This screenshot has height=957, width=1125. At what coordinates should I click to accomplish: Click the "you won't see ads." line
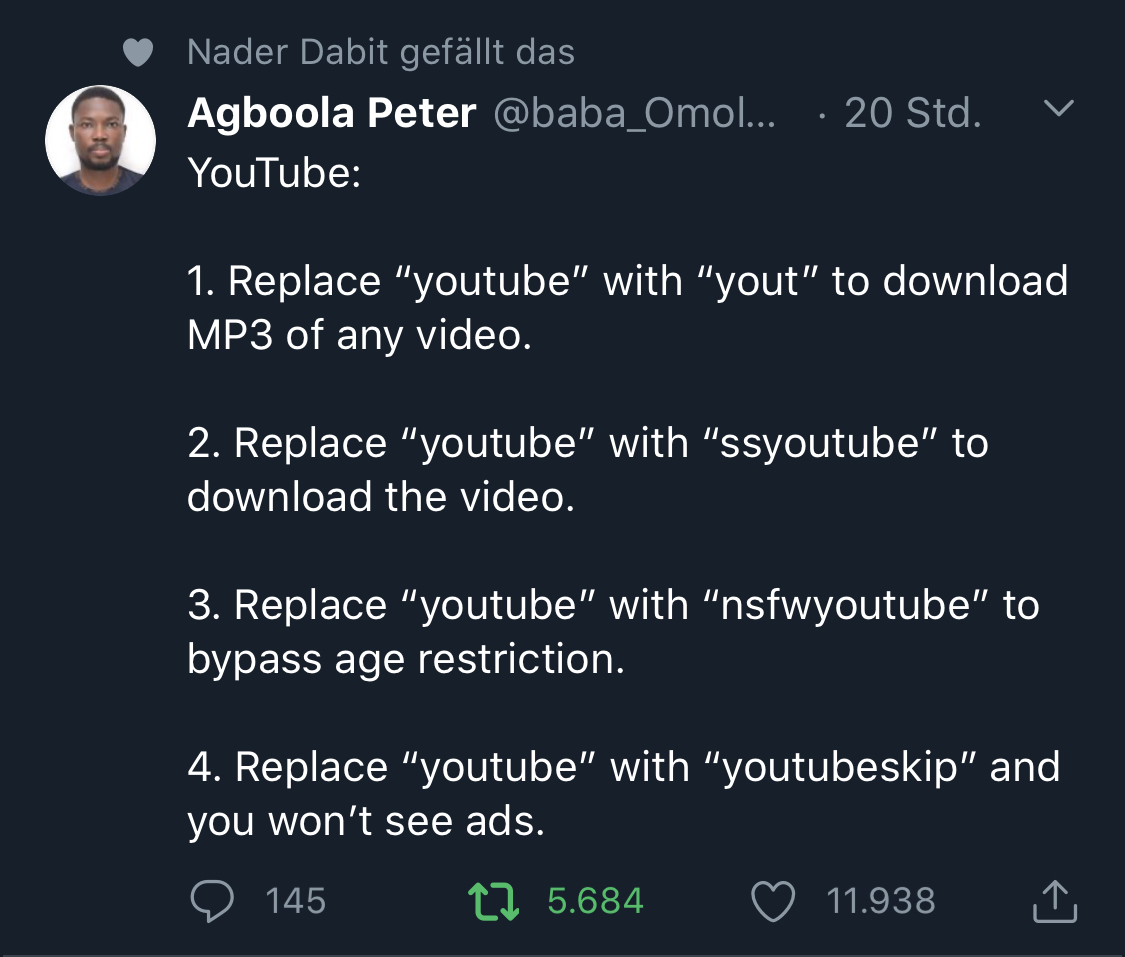pos(366,821)
